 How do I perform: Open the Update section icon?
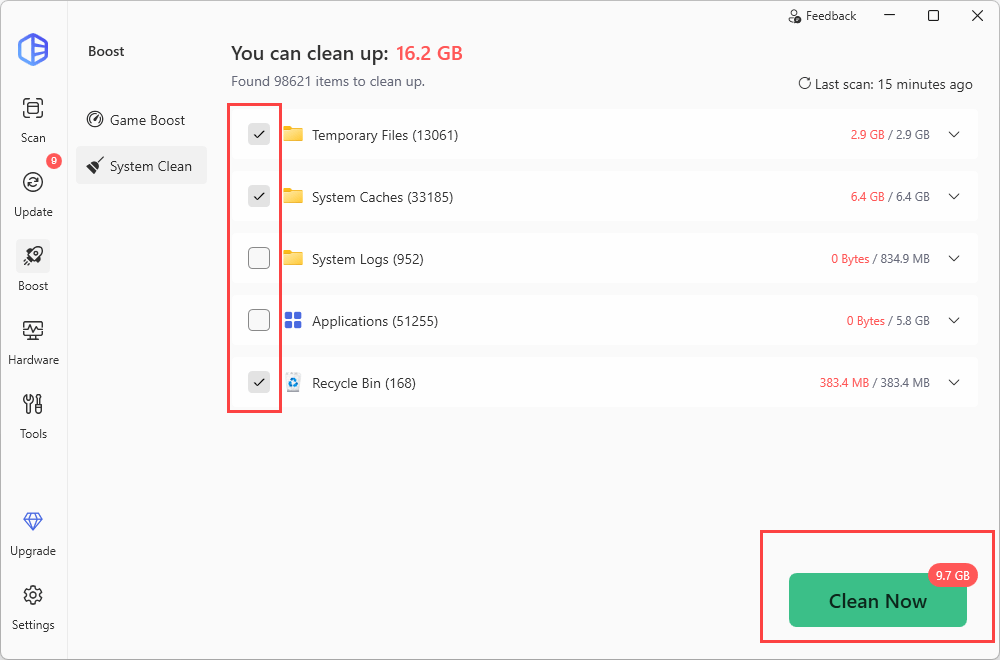coord(33,183)
